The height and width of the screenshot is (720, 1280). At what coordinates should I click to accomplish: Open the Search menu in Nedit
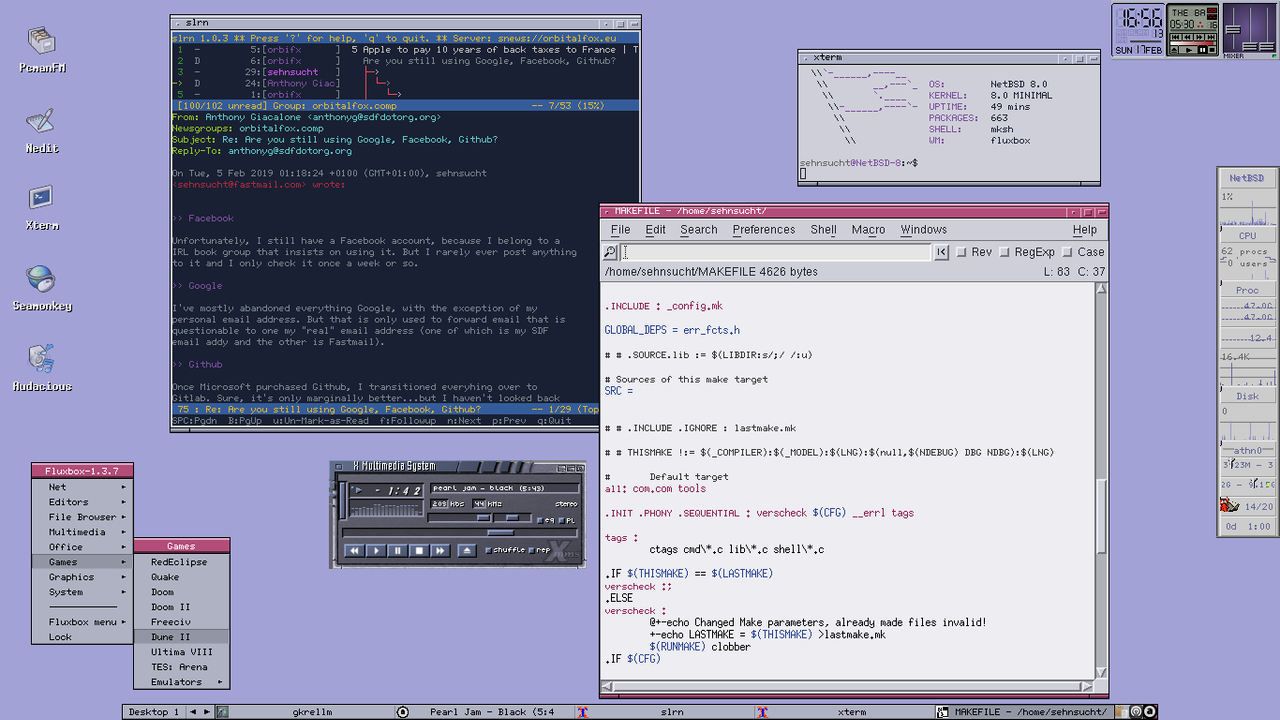[x=698, y=229]
